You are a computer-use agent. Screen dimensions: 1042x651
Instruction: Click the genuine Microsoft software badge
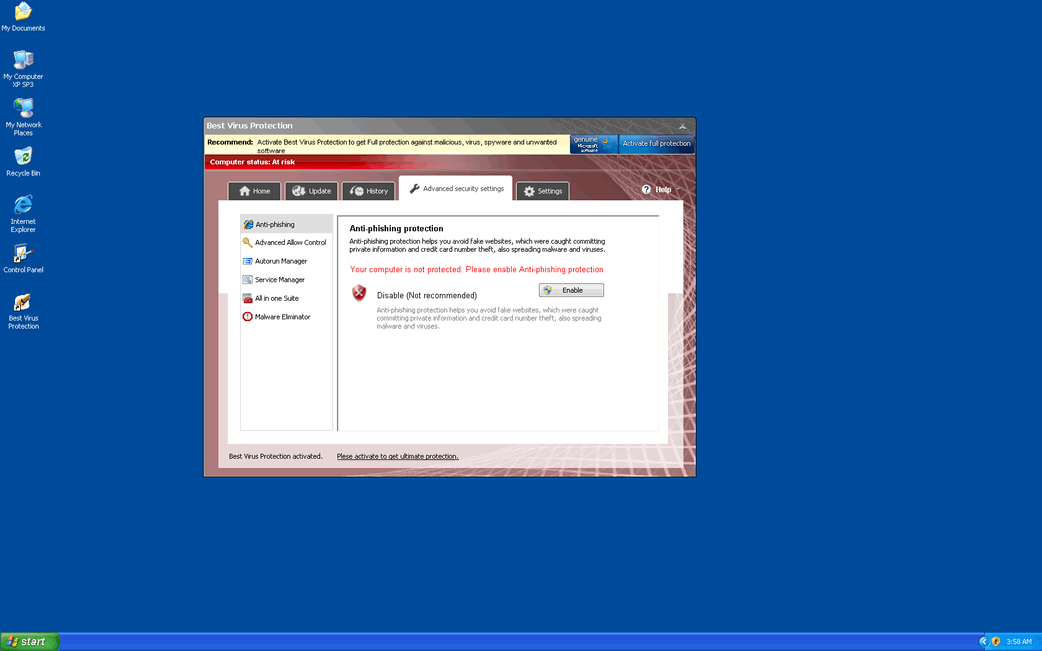(x=594, y=144)
